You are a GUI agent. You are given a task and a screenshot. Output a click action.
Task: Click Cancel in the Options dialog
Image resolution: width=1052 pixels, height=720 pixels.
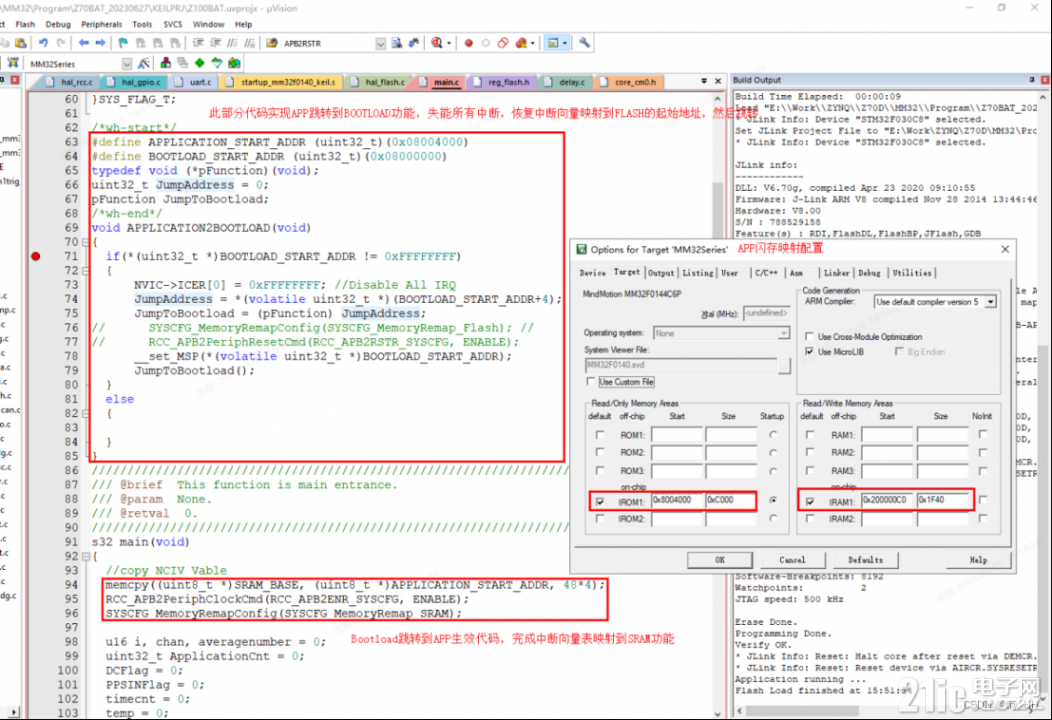792,560
